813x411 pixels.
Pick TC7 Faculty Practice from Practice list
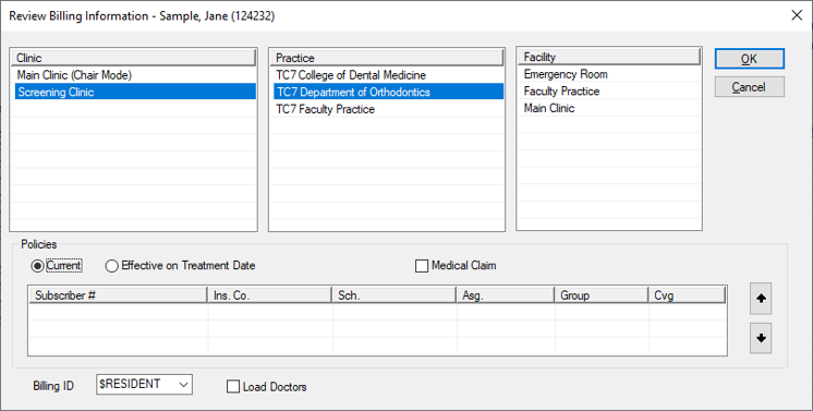(325, 108)
